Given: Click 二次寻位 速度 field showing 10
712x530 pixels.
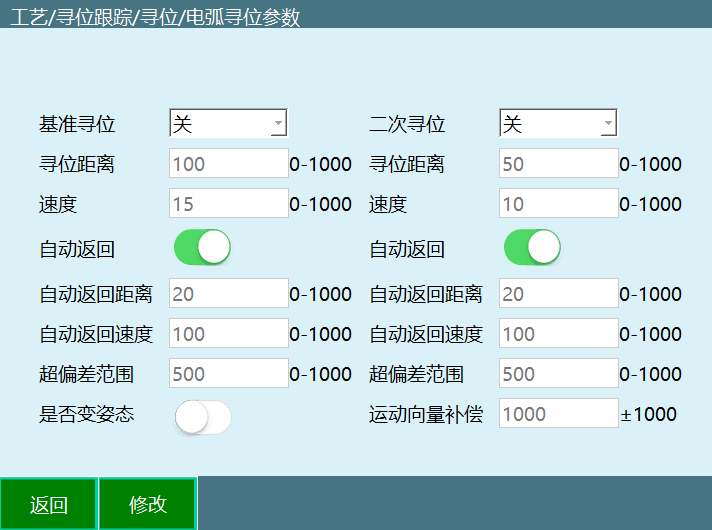Looking at the screenshot, I should click(559, 204).
